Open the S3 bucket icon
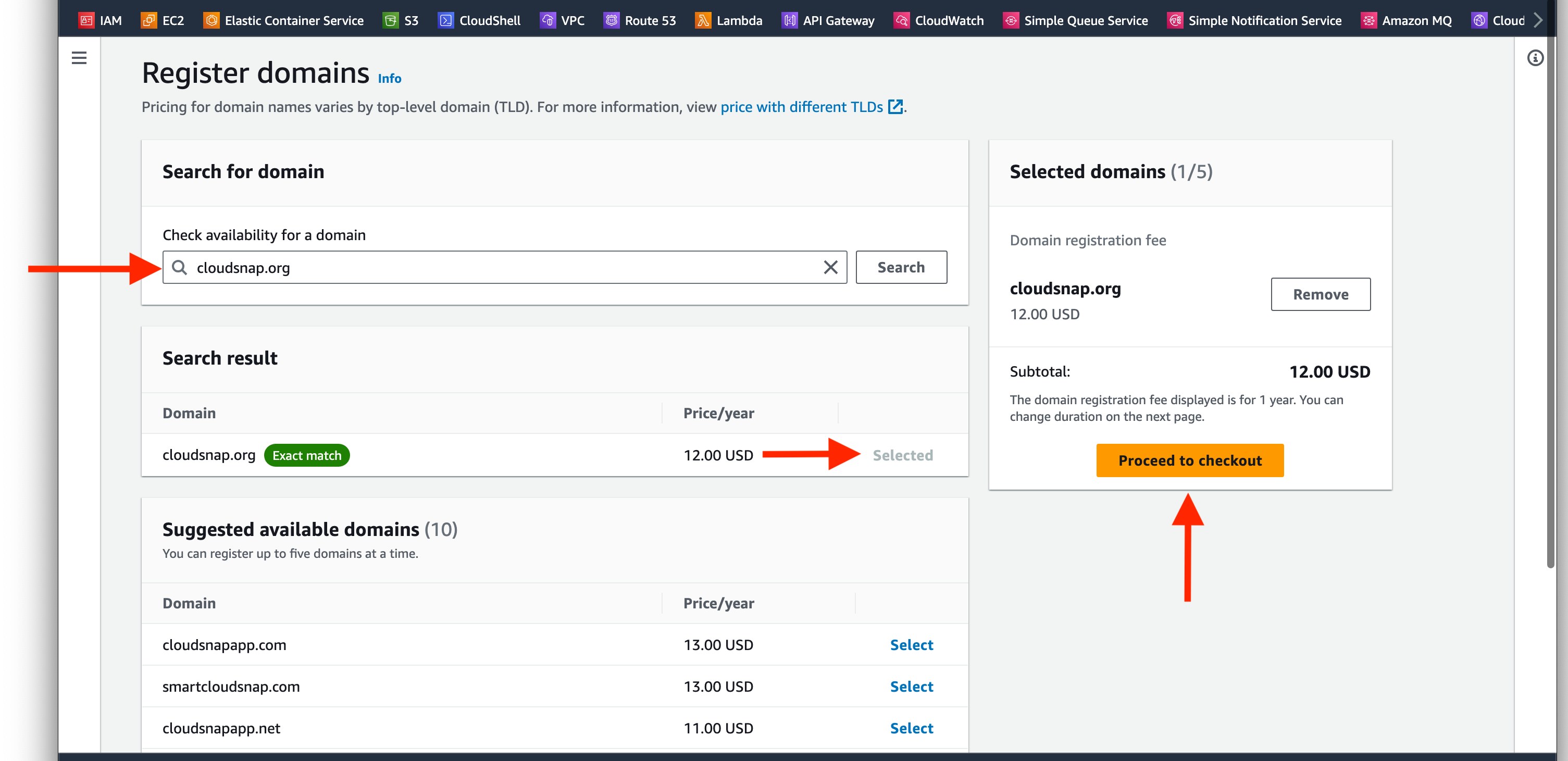This screenshot has width=1568, height=761. (390, 20)
